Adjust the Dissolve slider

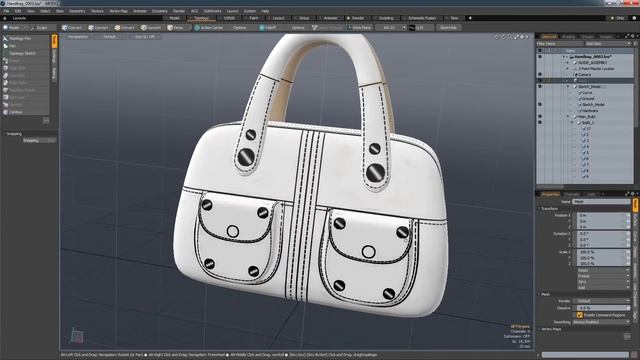click(x=603, y=308)
